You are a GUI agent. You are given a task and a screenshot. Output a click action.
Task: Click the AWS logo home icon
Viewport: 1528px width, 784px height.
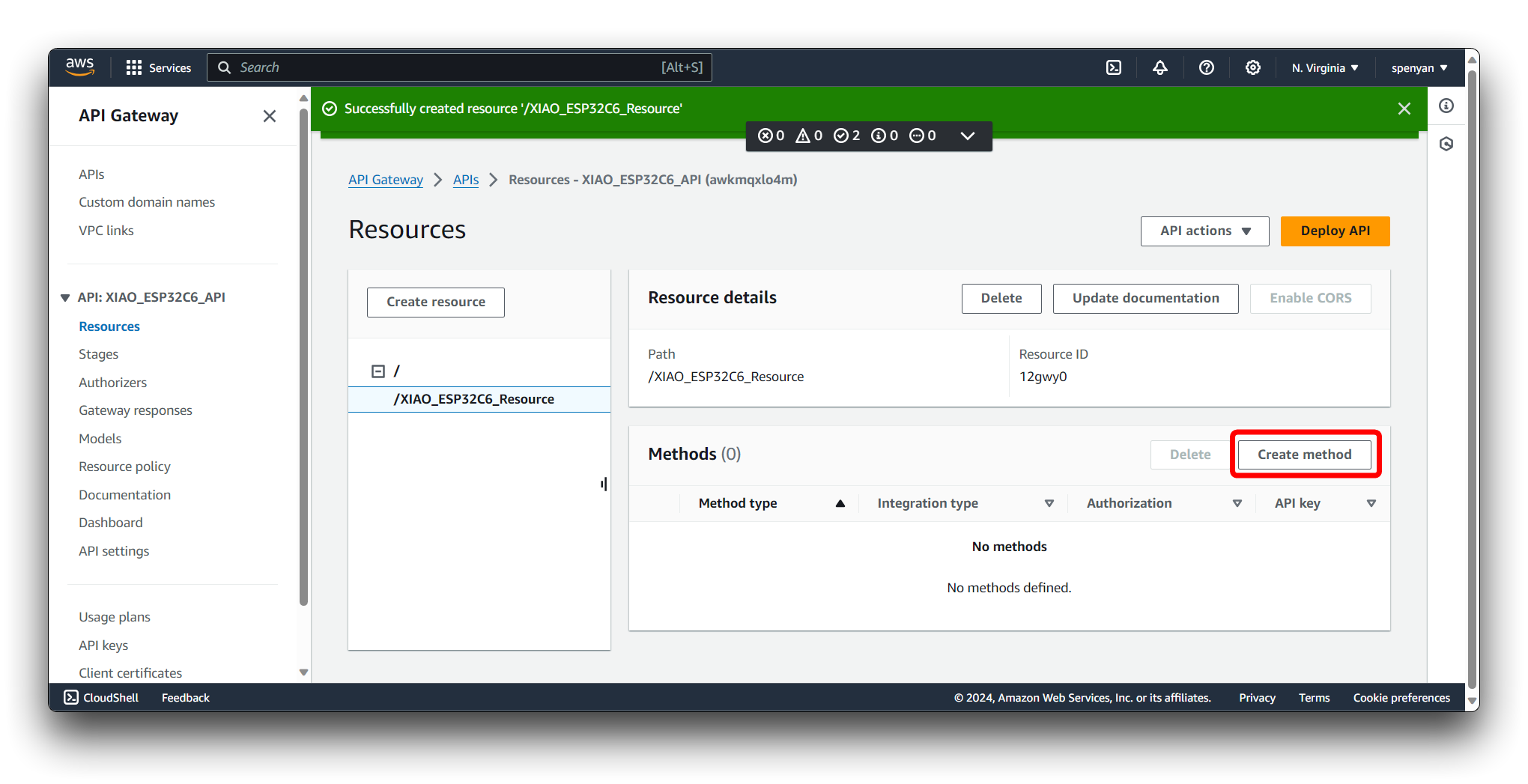tap(80, 67)
